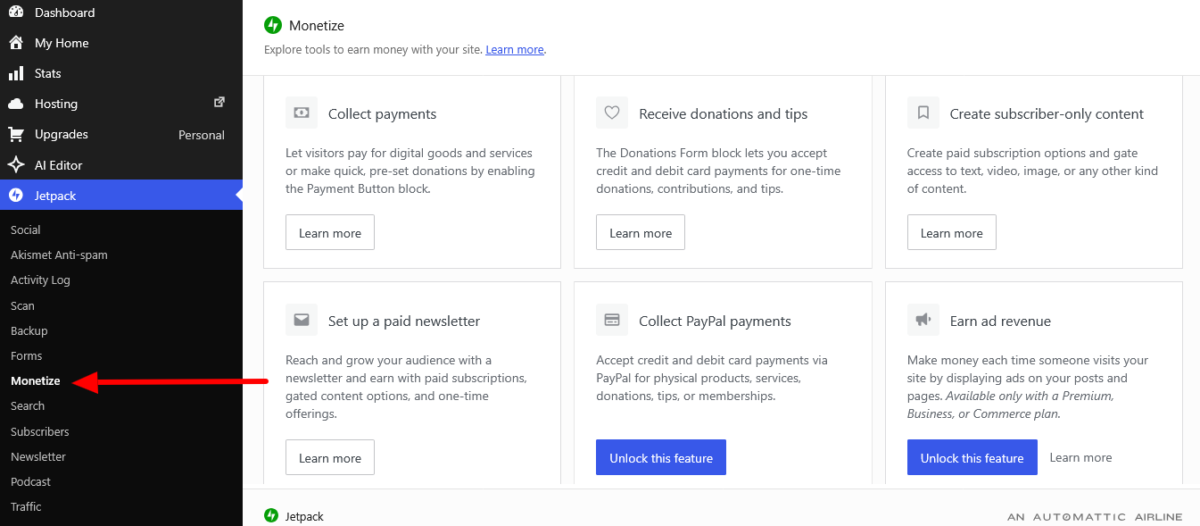Open the Hosting menu item
This screenshot has height=526, width=1200.
121,104
